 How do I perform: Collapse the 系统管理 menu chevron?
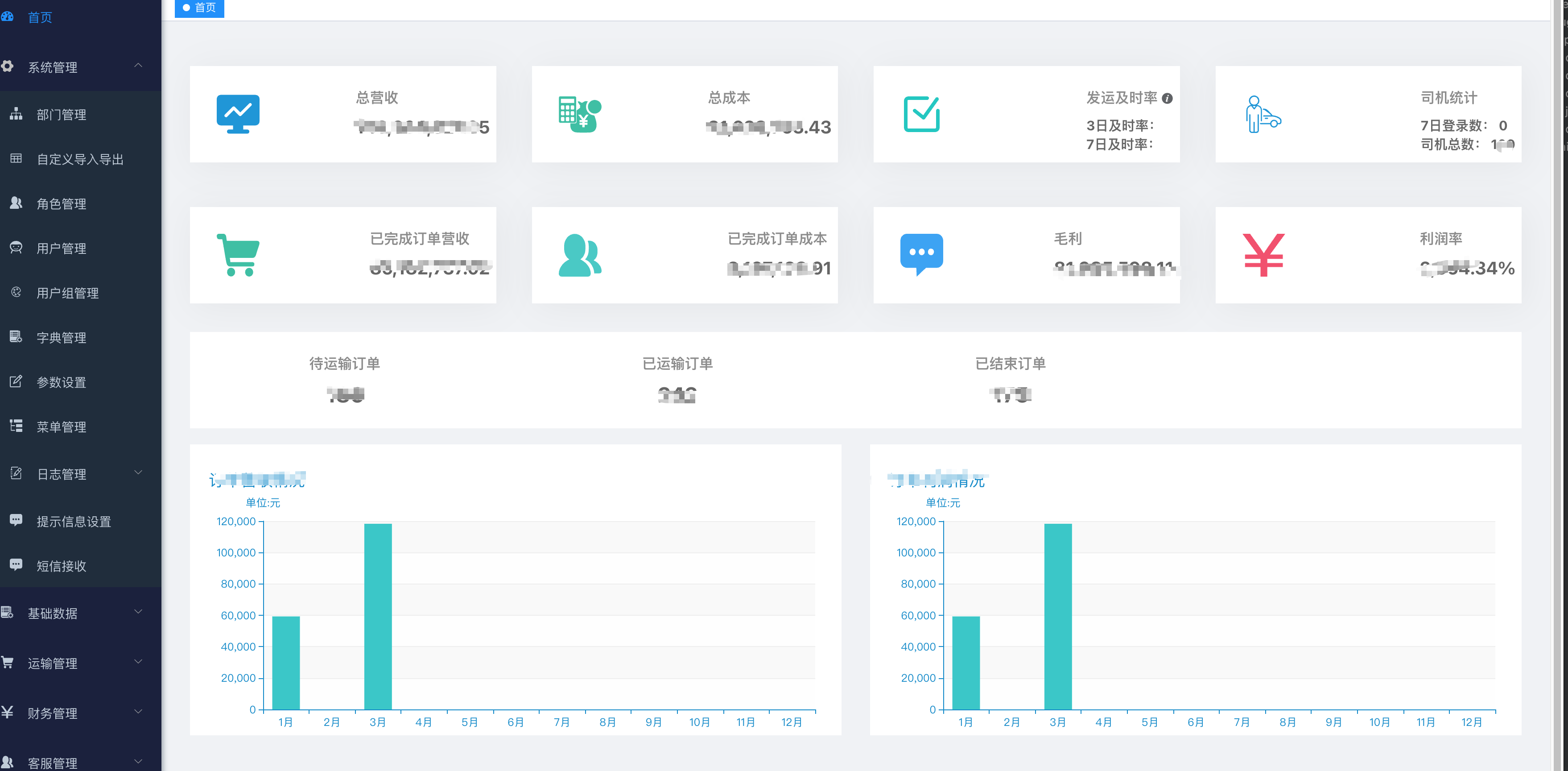(x=138, y=65)
